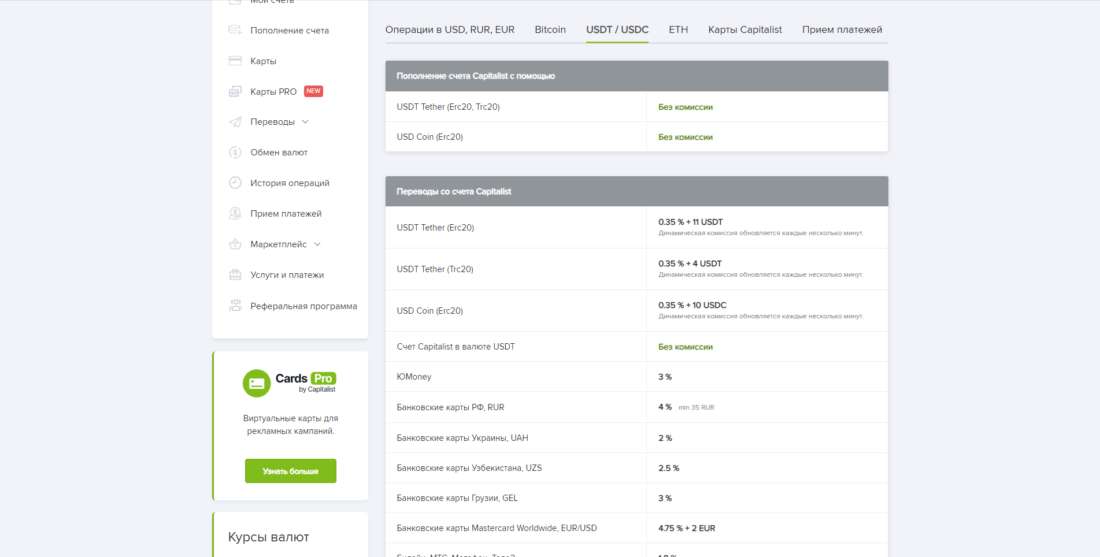
Task: Click the Cards Pro green logo icon
Action: tap(257, 383)
